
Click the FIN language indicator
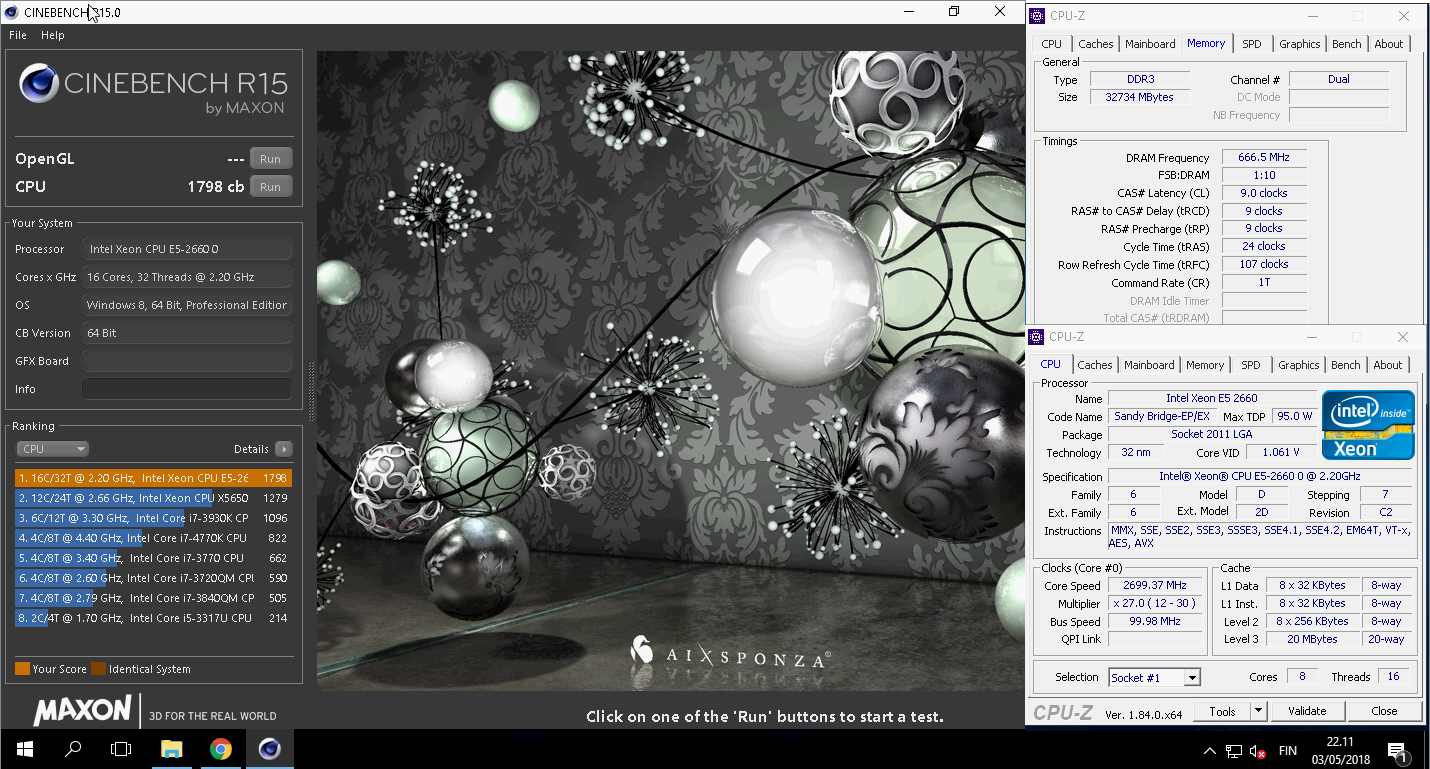click(x=1288, y=750)
